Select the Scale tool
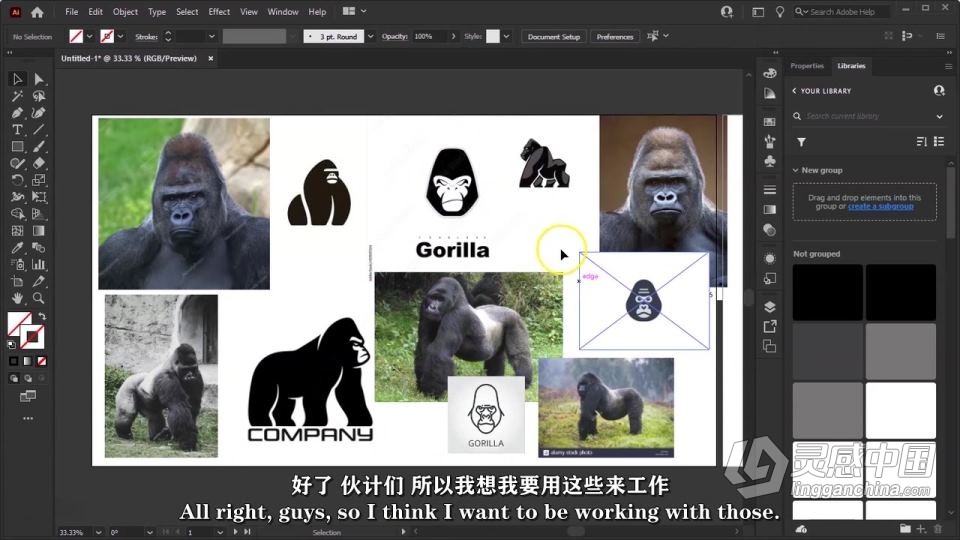Screen dimensions: 960x540 (39, 180)
